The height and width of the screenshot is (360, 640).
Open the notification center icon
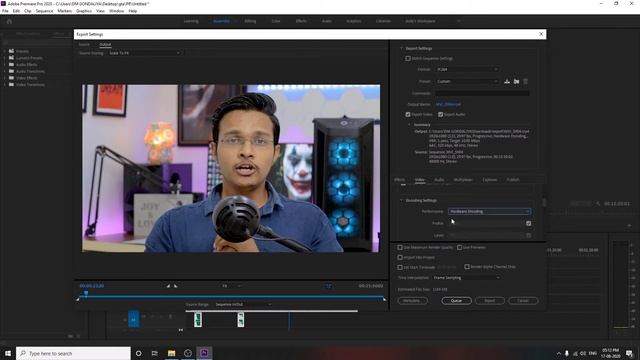[x=629, y=353]
